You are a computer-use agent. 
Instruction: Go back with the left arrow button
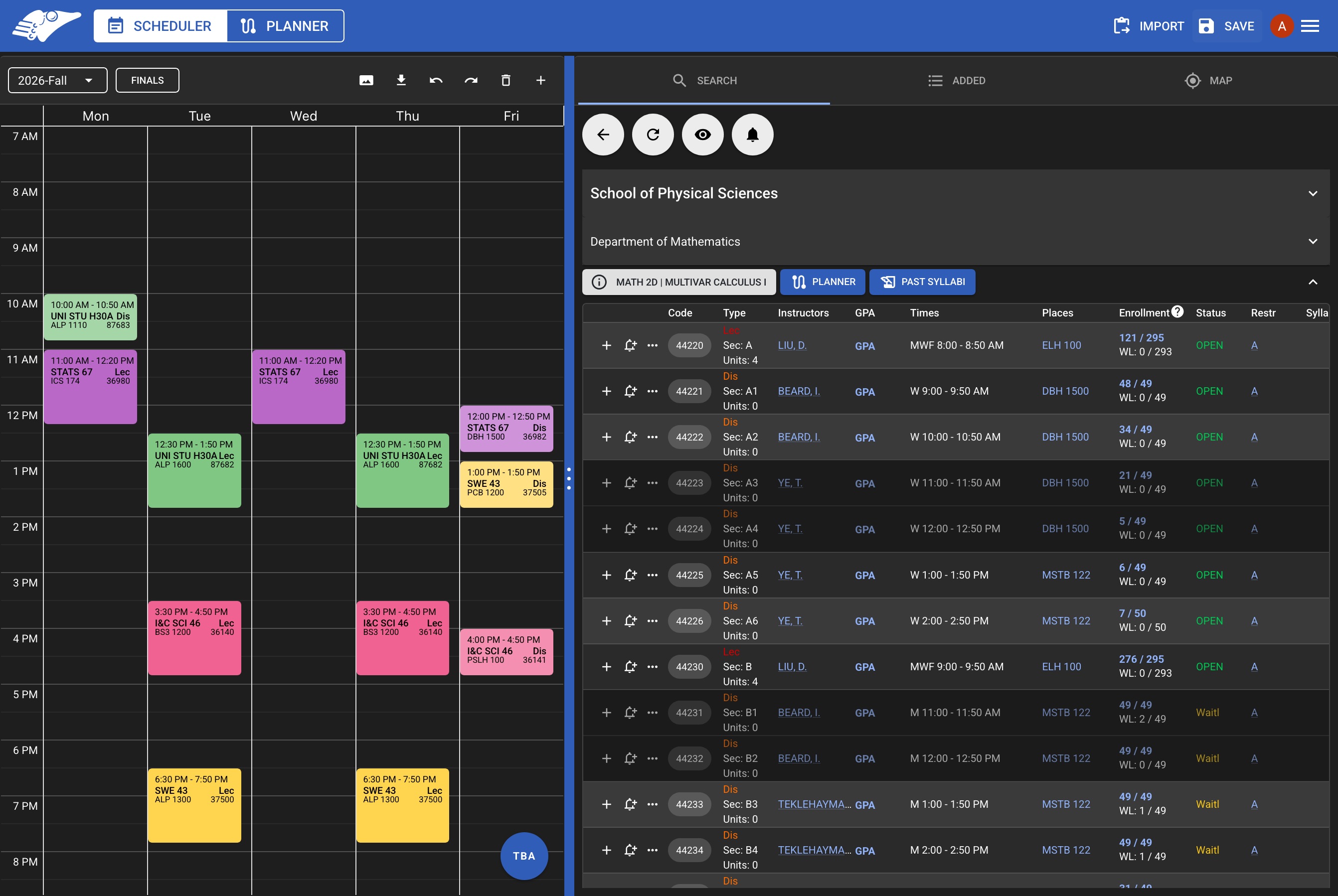[x=603, y=134]
